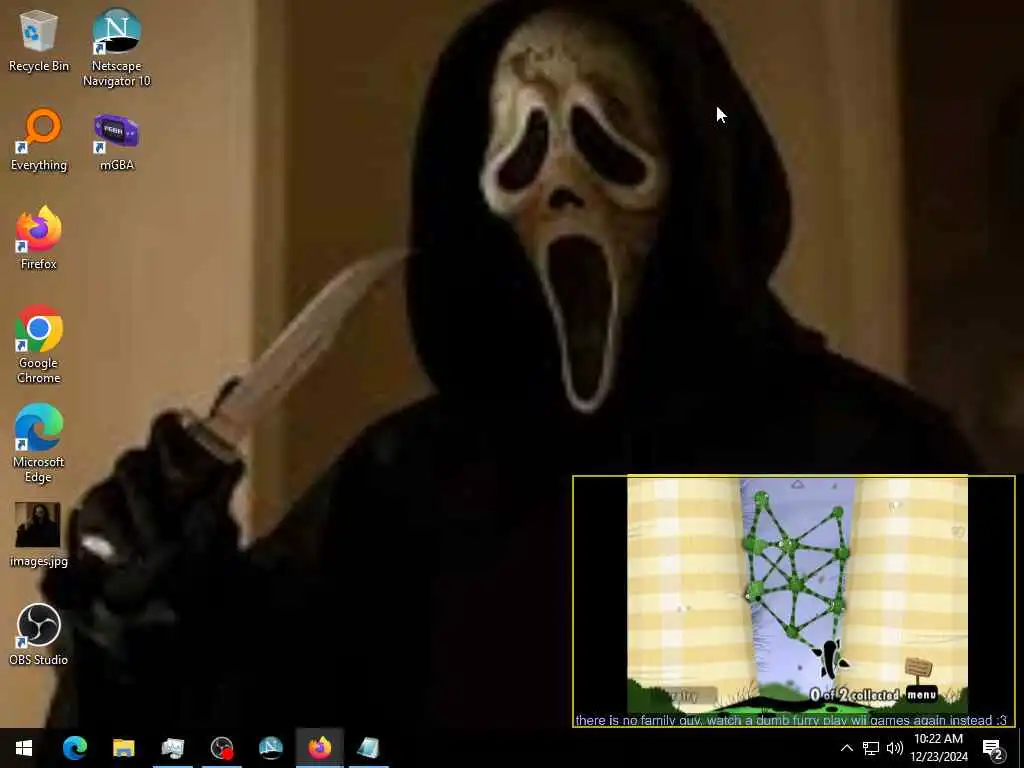The width and height of the screenshot is (1024, 768).
Task: Select the Google Chrome desktop shortcut
Action: (39, 344)
